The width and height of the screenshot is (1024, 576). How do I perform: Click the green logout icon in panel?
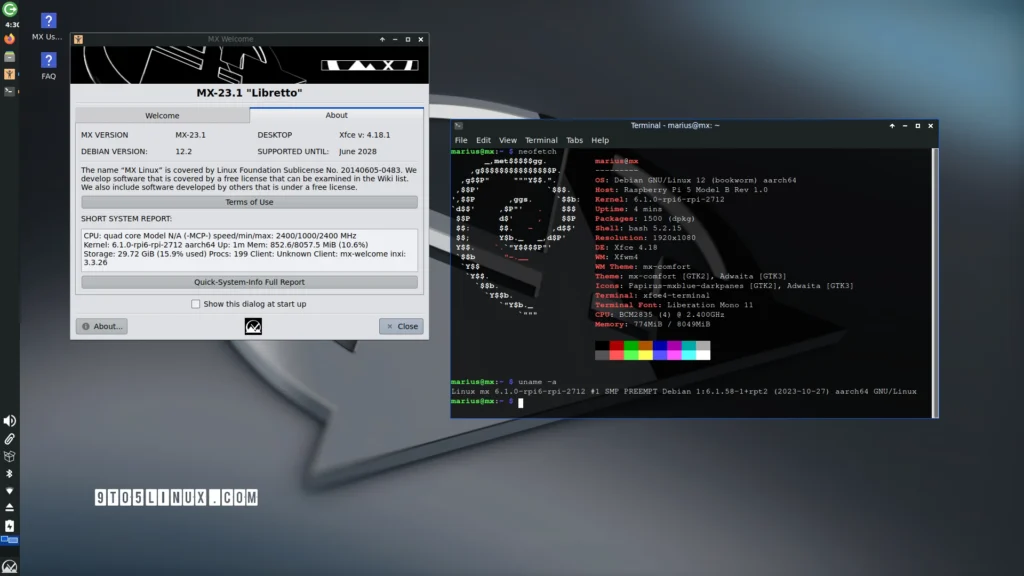pos(9,9)
